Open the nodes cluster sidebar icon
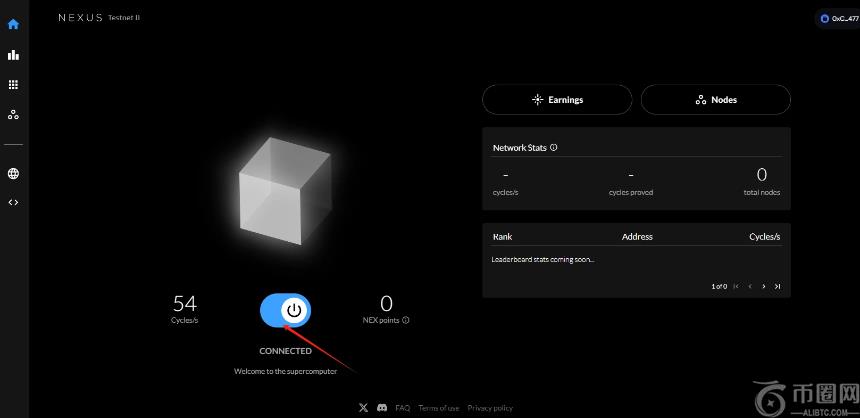 tap(13, 115)
